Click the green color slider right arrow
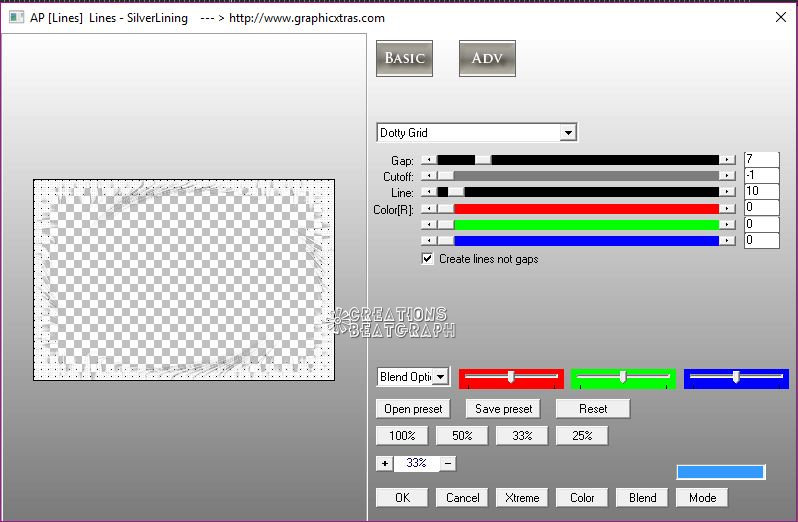798x522 pixels. 728,224
